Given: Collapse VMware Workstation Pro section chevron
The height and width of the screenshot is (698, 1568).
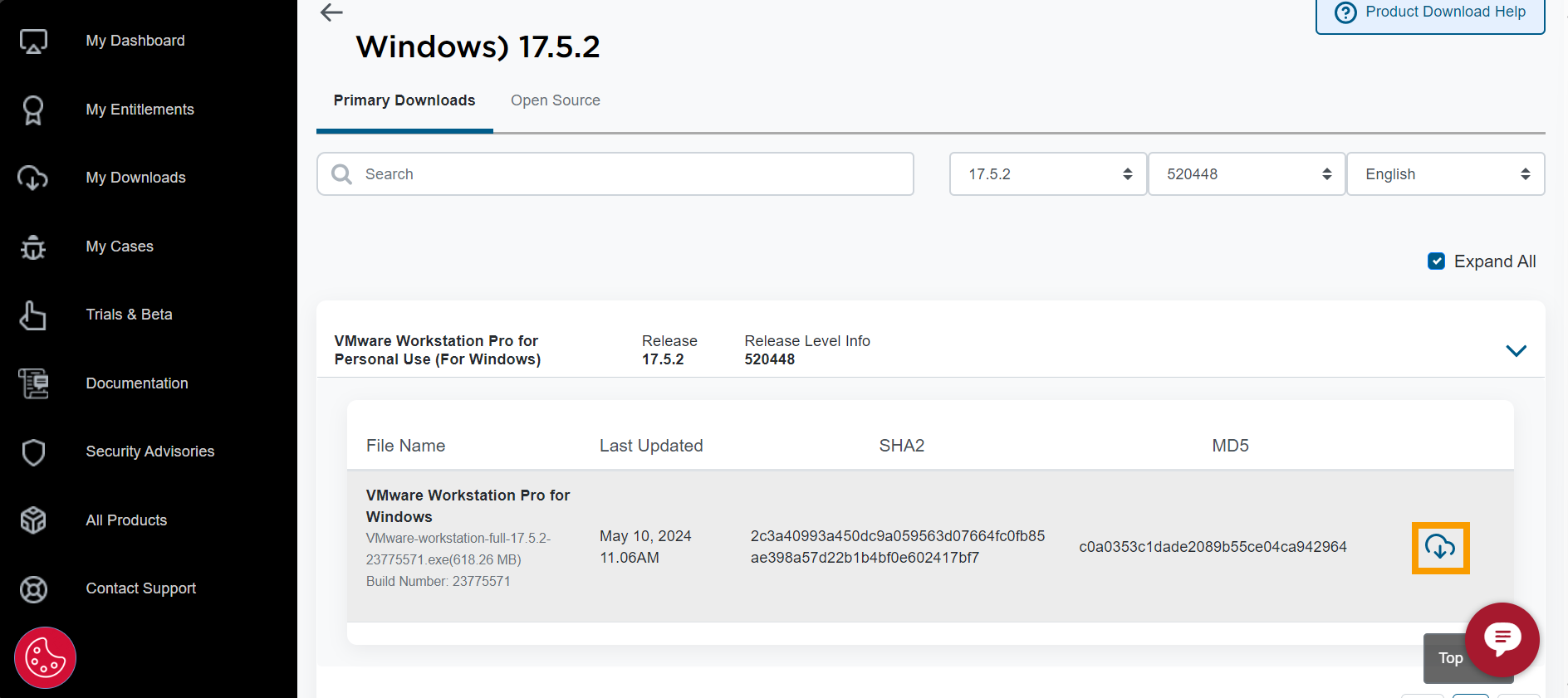Looking at the screenshot, I should tap(1516, 350).
